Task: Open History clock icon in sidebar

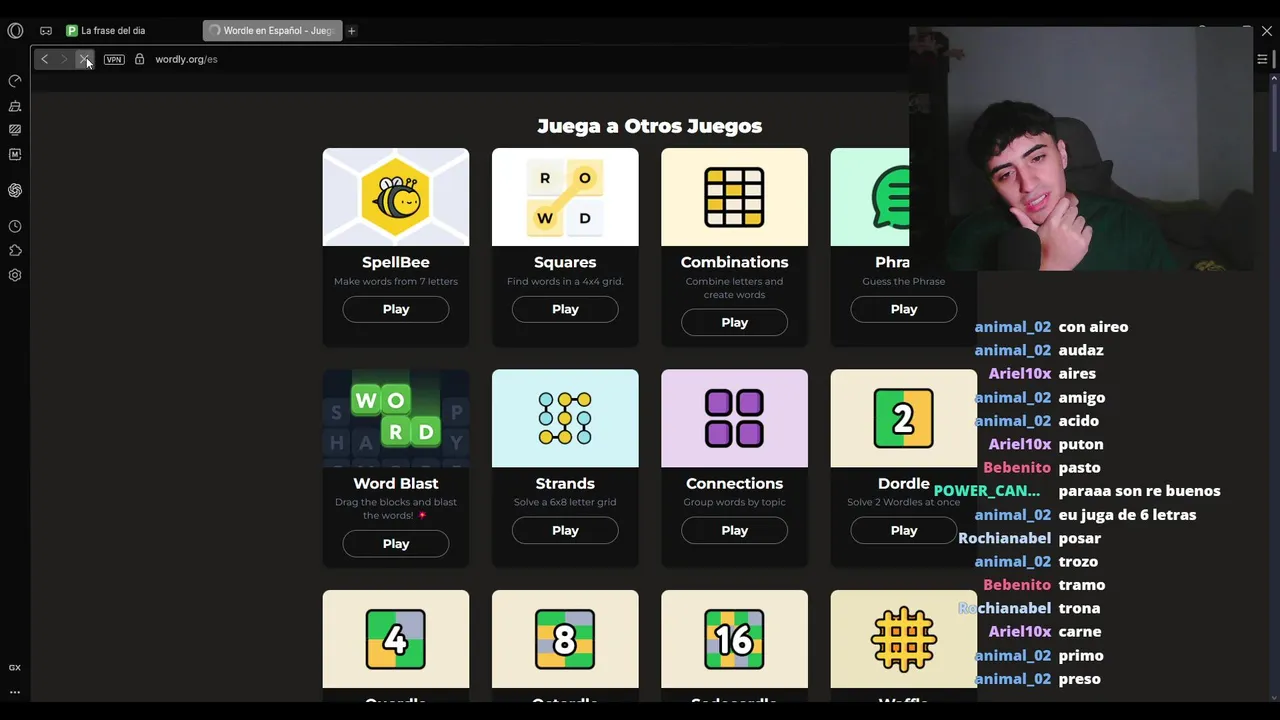Action: (15, 226)
